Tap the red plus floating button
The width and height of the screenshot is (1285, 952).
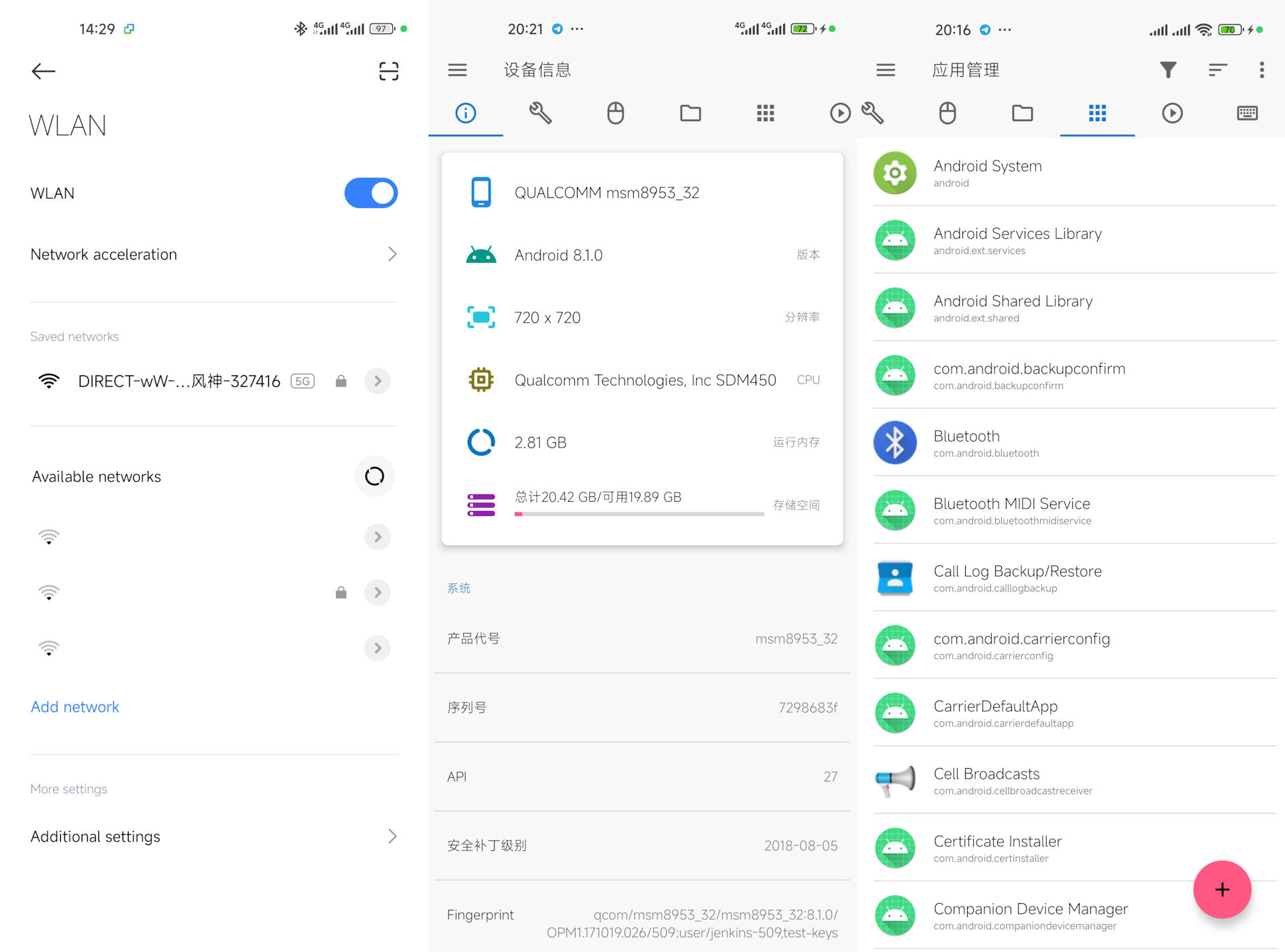pyautogui.click(x=1222, y=889)
